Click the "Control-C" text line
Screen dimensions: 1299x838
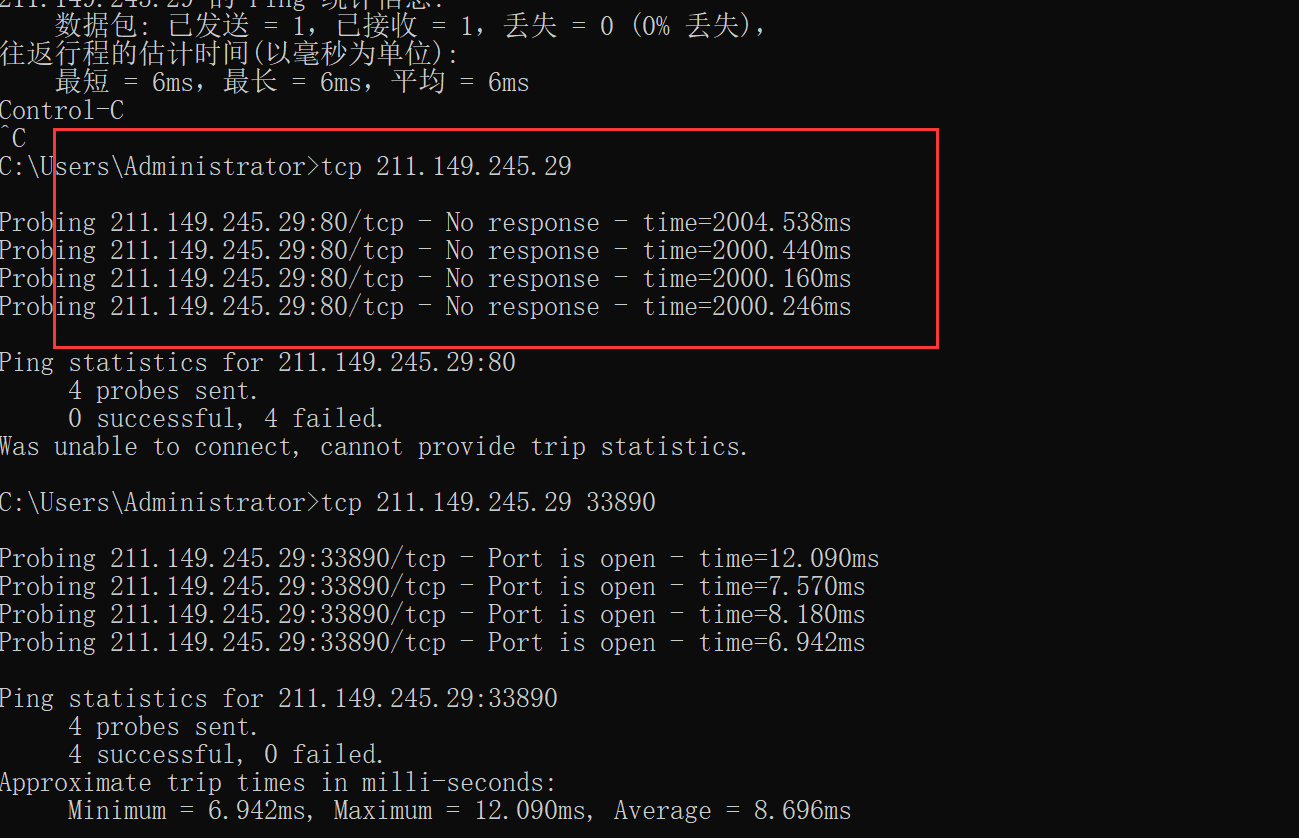click(x=62, y=111)
